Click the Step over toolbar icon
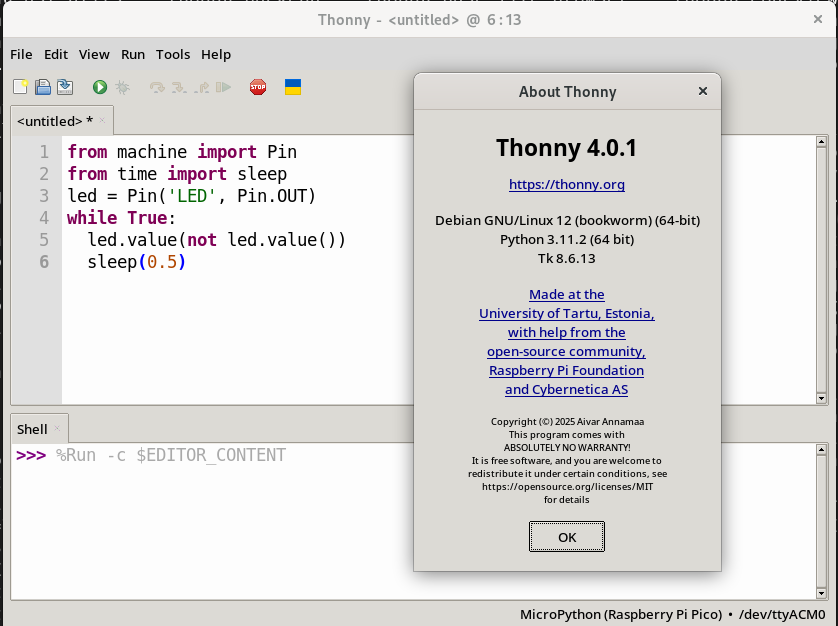 click(157, 88)
